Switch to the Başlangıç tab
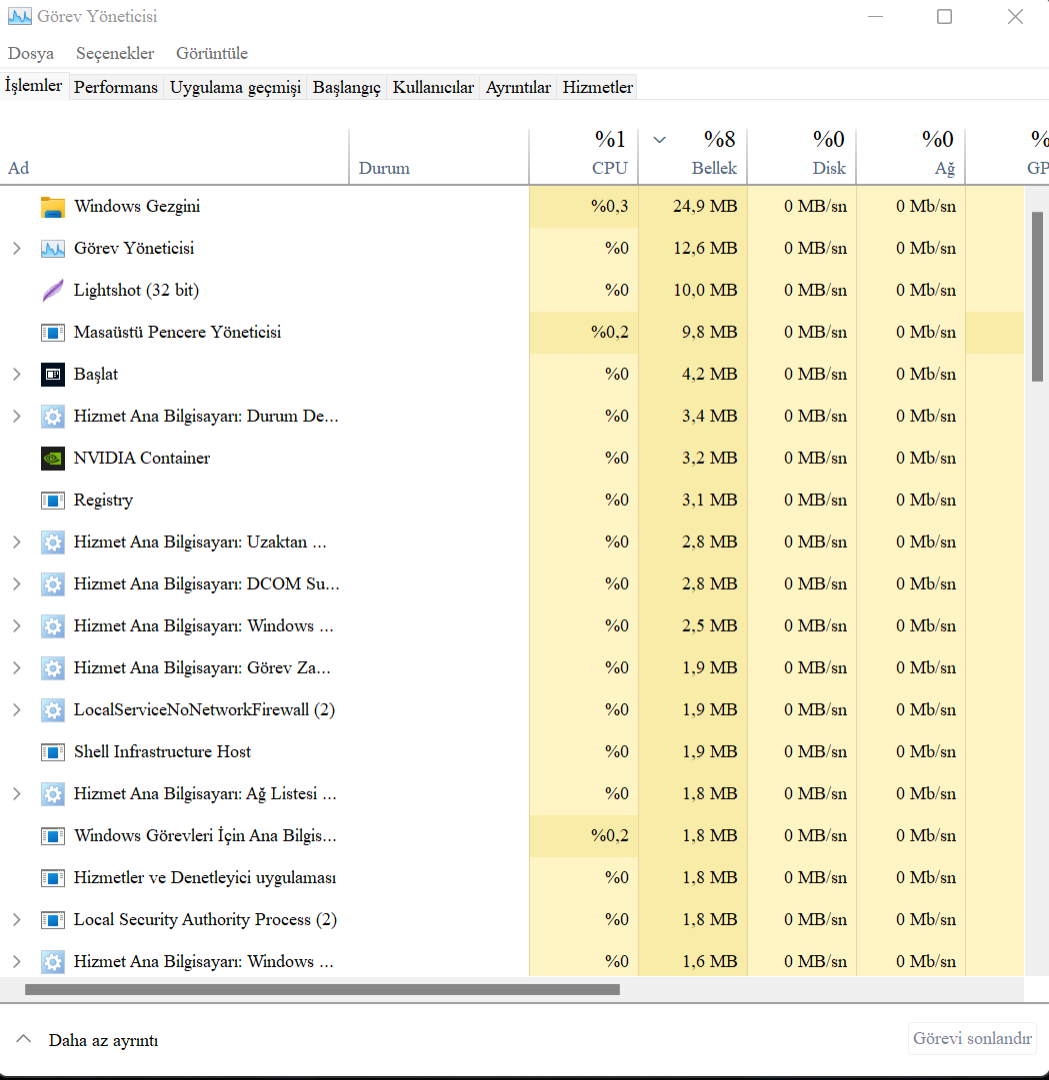Image resolution: width=1049 pixels, height=1080 pixels. [346, 87]
